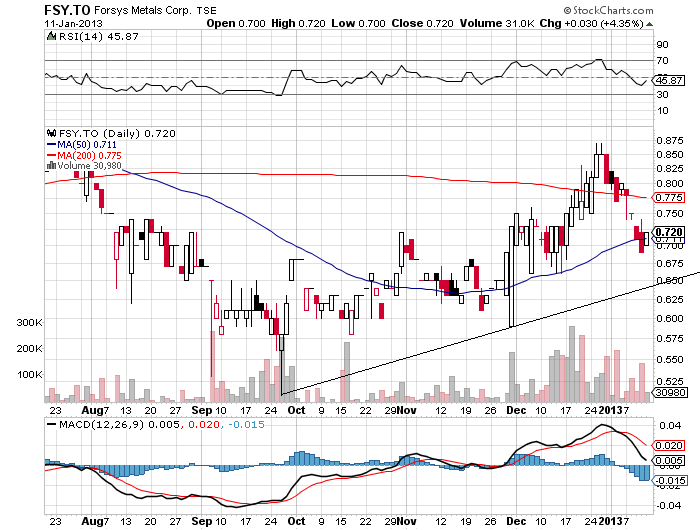Click the candlestick icon beside FSY.TO (Daily)
Screen dimensions: 700x530
coord(51,133)
